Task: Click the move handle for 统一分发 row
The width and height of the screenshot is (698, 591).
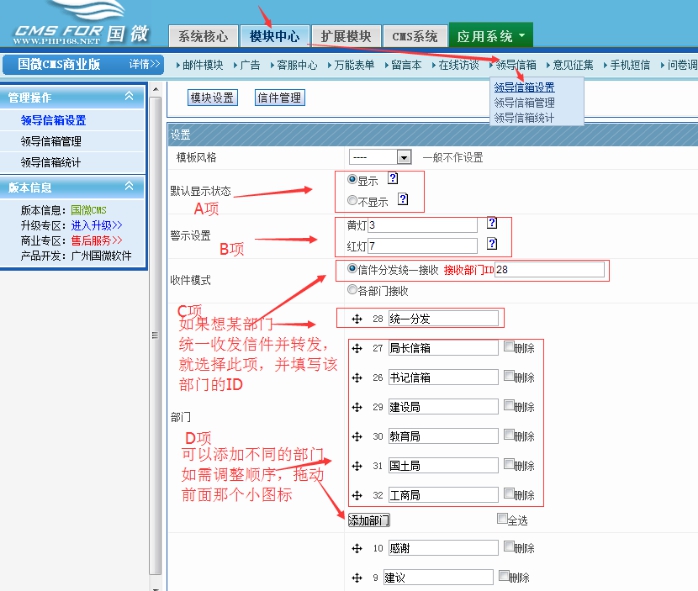Action: (357, 318)
